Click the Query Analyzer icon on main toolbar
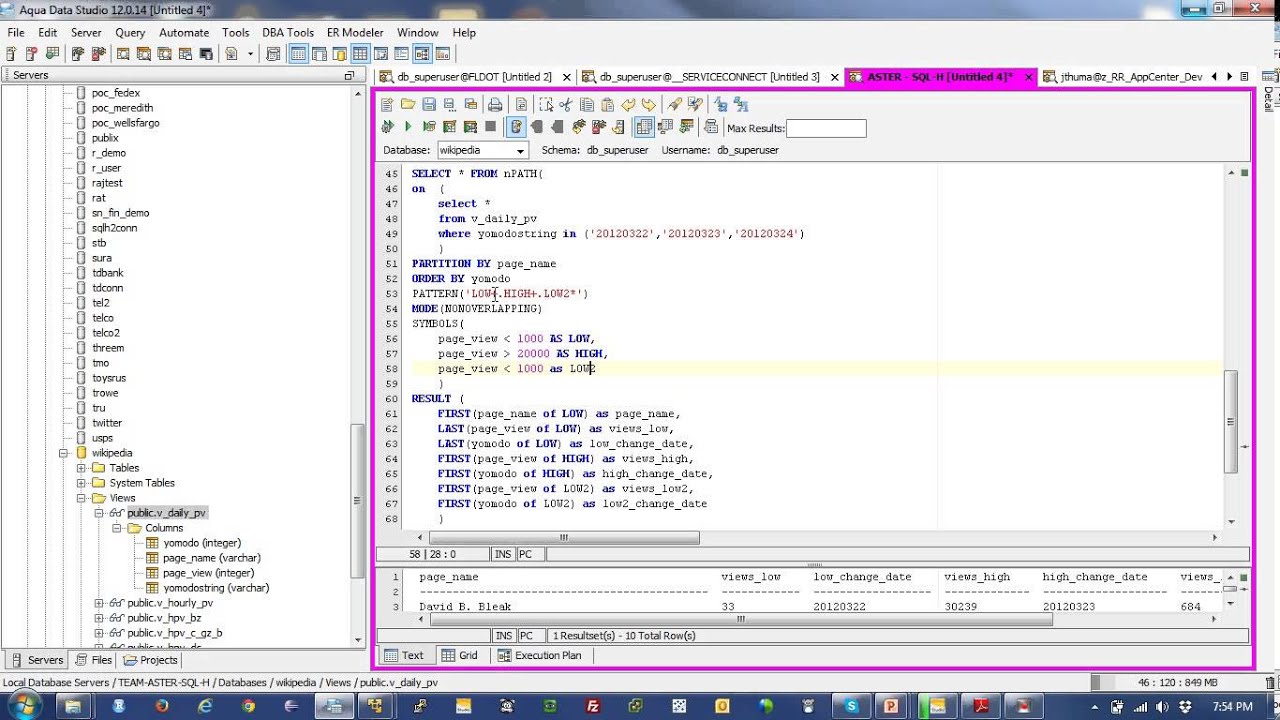Viewport: 1280px width, 720px height. [x=123, y=54]
